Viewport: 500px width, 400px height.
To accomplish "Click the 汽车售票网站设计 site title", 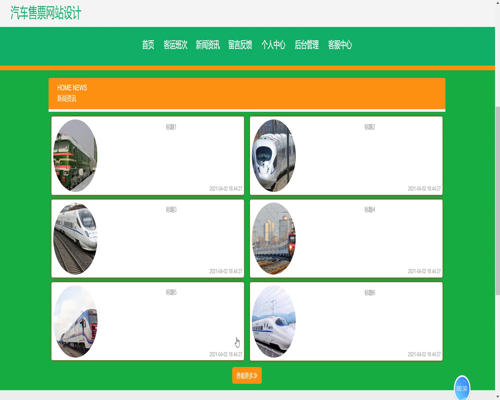I will 46,13.
